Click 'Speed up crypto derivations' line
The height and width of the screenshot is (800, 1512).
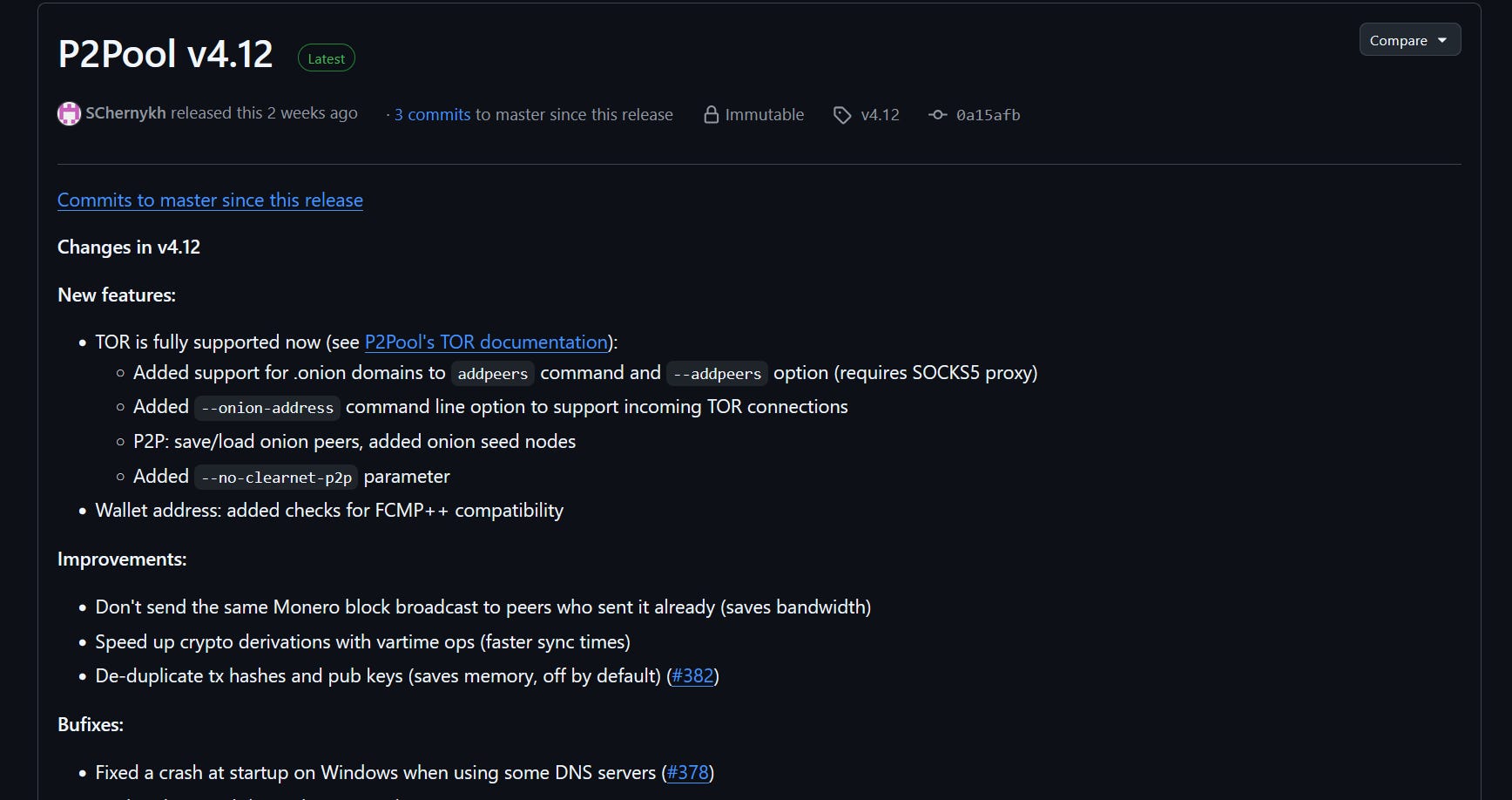(362, 641)
